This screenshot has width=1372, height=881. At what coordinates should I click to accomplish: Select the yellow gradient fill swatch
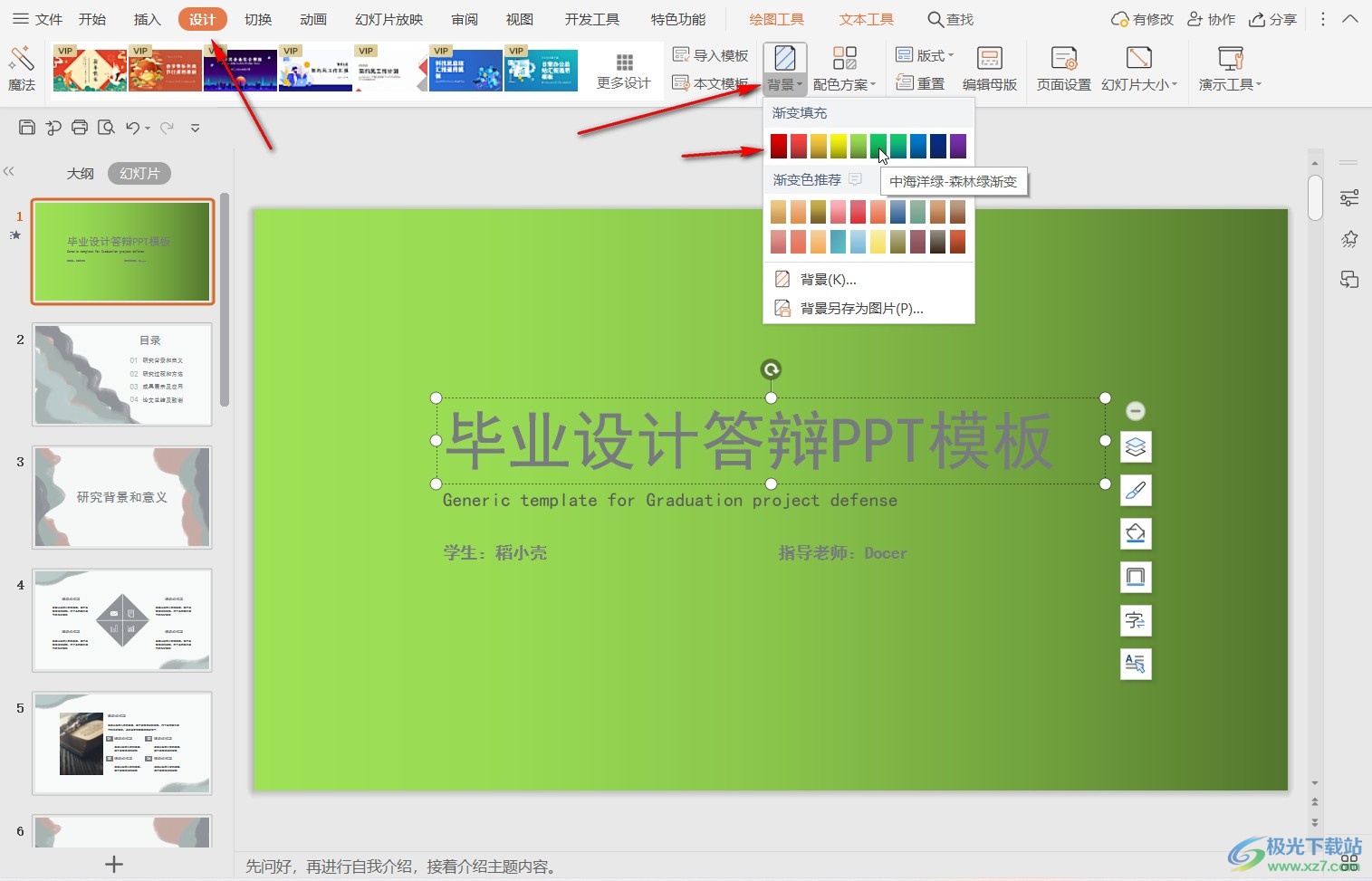click(839, 146)
